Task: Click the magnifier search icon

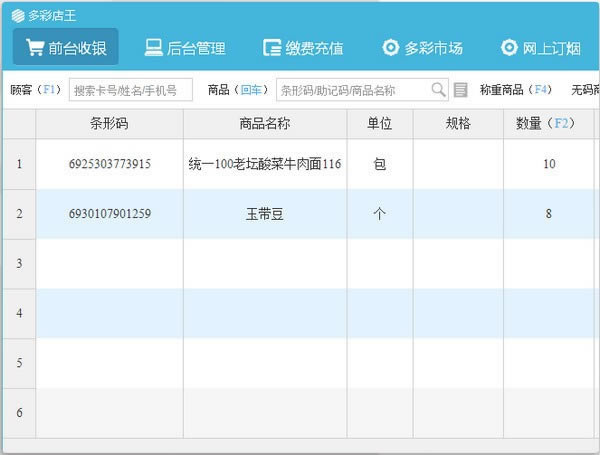Action: coord(439,90)
